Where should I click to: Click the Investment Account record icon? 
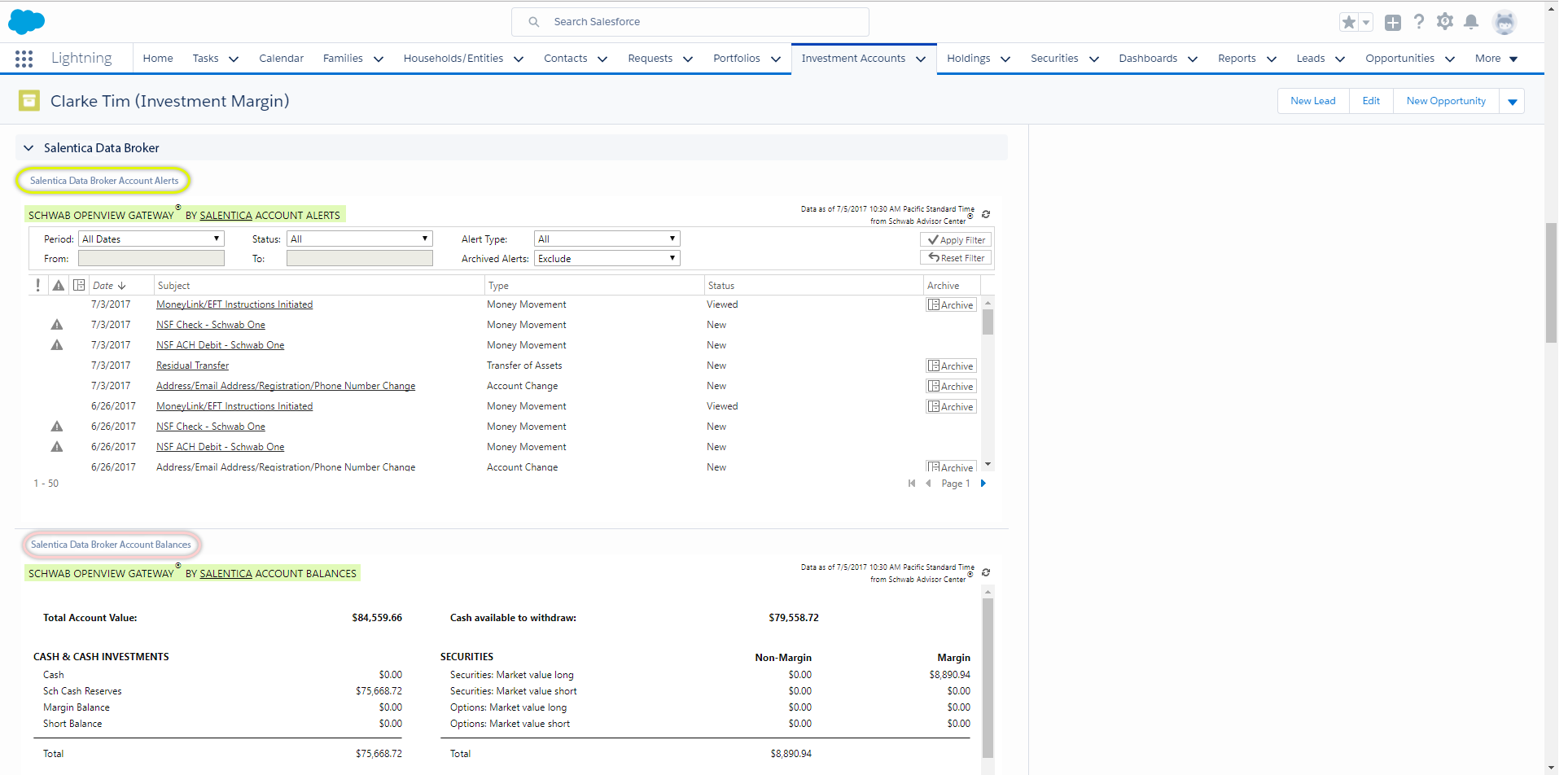pos(29,101)
